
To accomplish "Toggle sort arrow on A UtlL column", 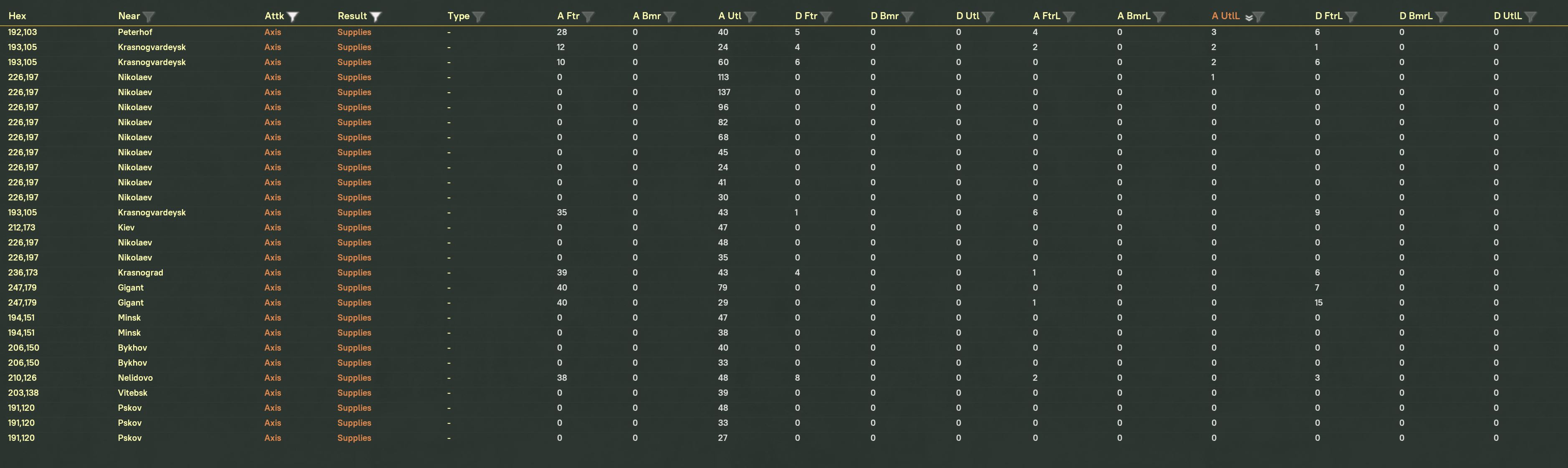I will (x=1248, y=17).
